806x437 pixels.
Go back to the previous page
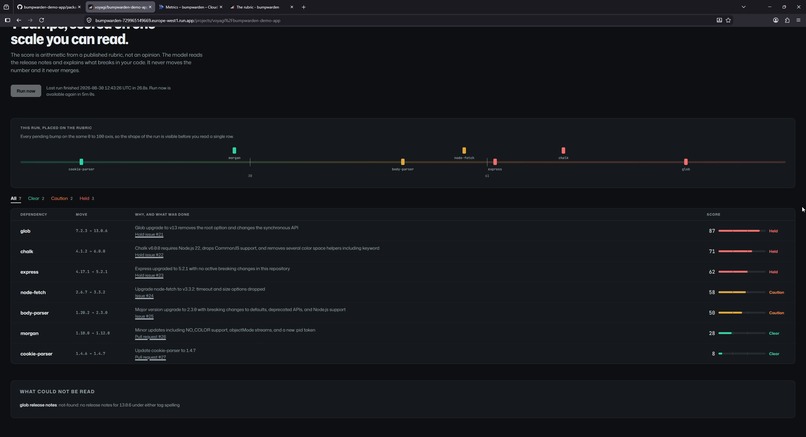coord(19,20)
